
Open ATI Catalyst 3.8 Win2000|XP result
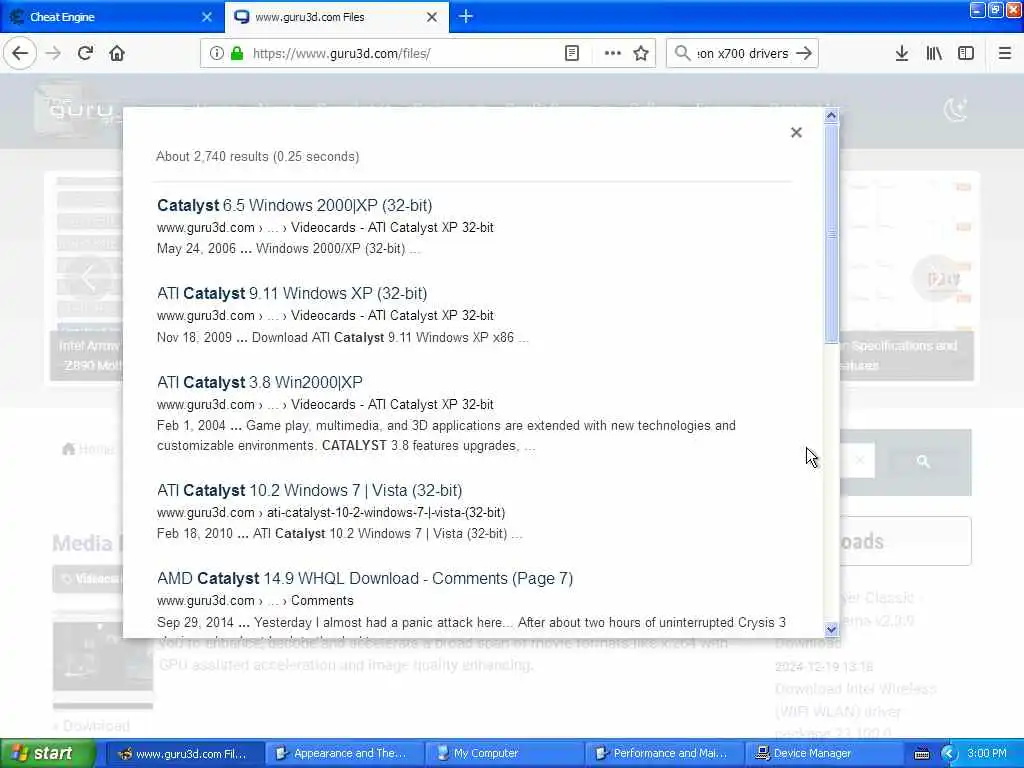click(260, 382)
